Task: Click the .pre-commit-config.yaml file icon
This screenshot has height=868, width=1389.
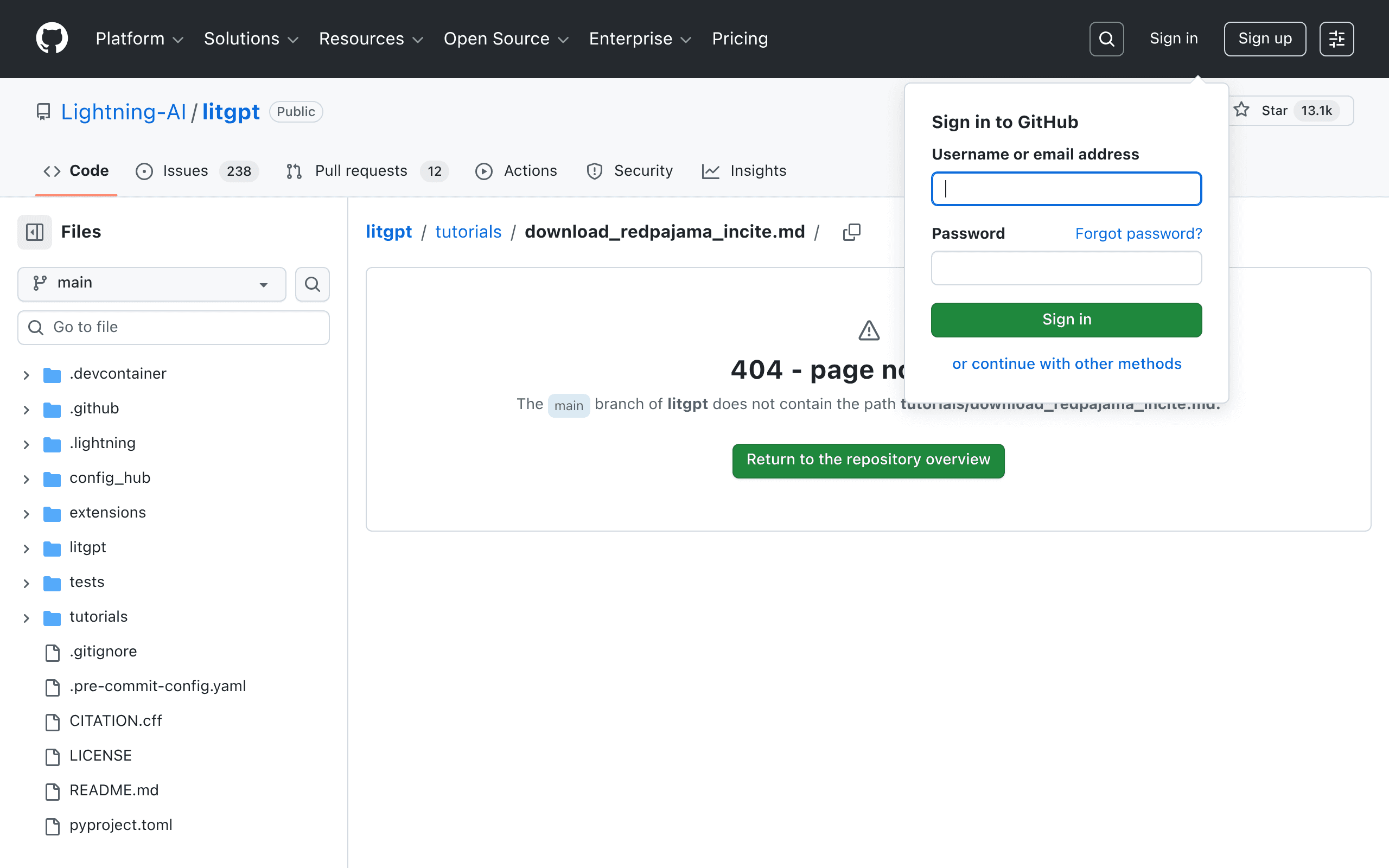Action: click(52, 687)
